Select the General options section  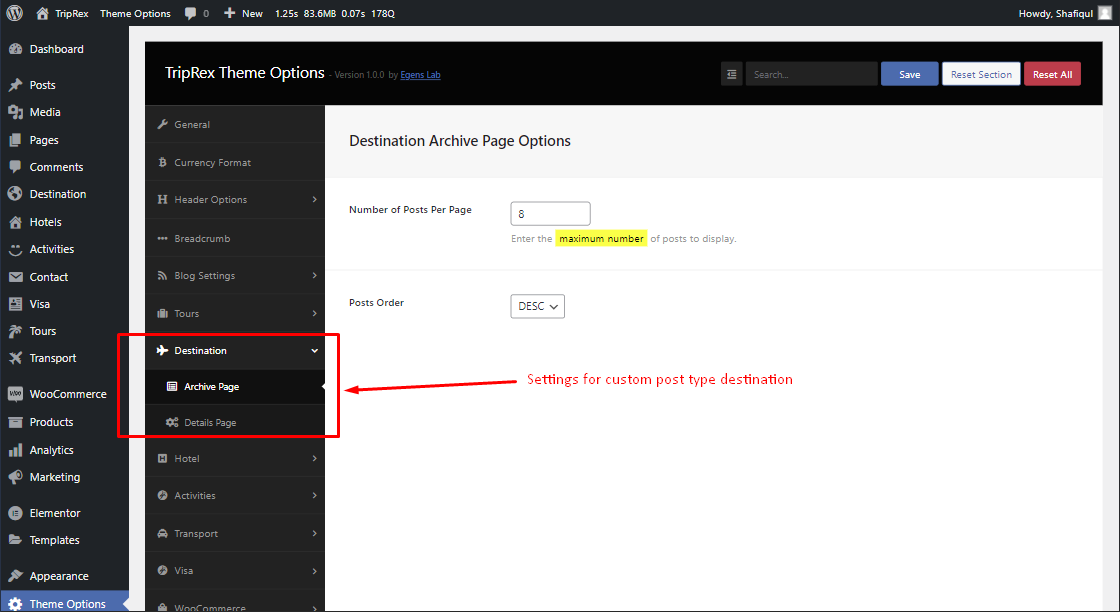tap(235, 124)
